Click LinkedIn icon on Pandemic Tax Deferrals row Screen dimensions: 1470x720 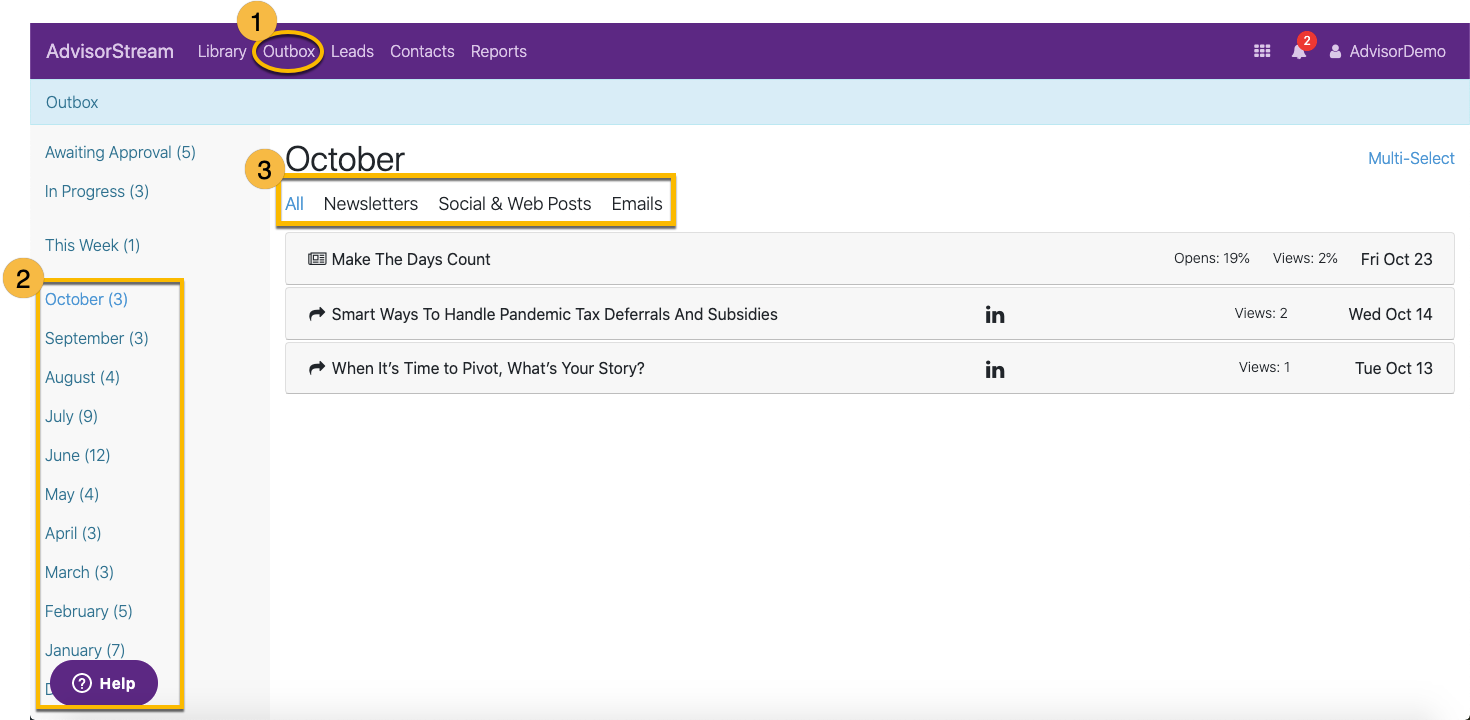pyautogui.click(x=995, y=315)
